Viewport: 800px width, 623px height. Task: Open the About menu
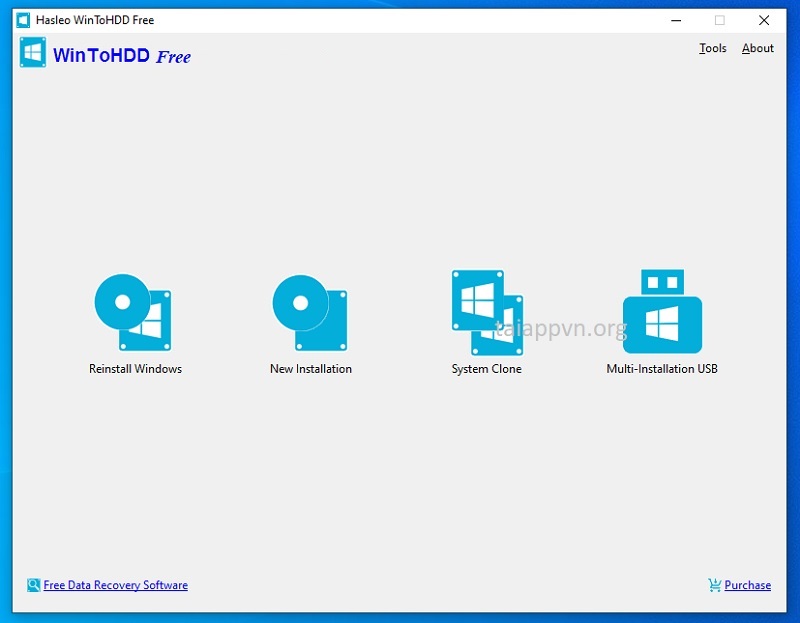757,48
